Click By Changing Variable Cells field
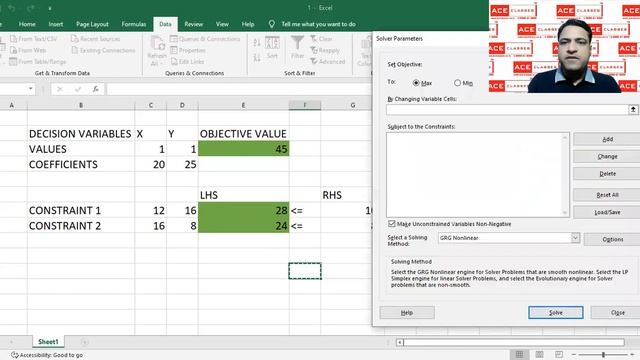 tap(507, 109)
